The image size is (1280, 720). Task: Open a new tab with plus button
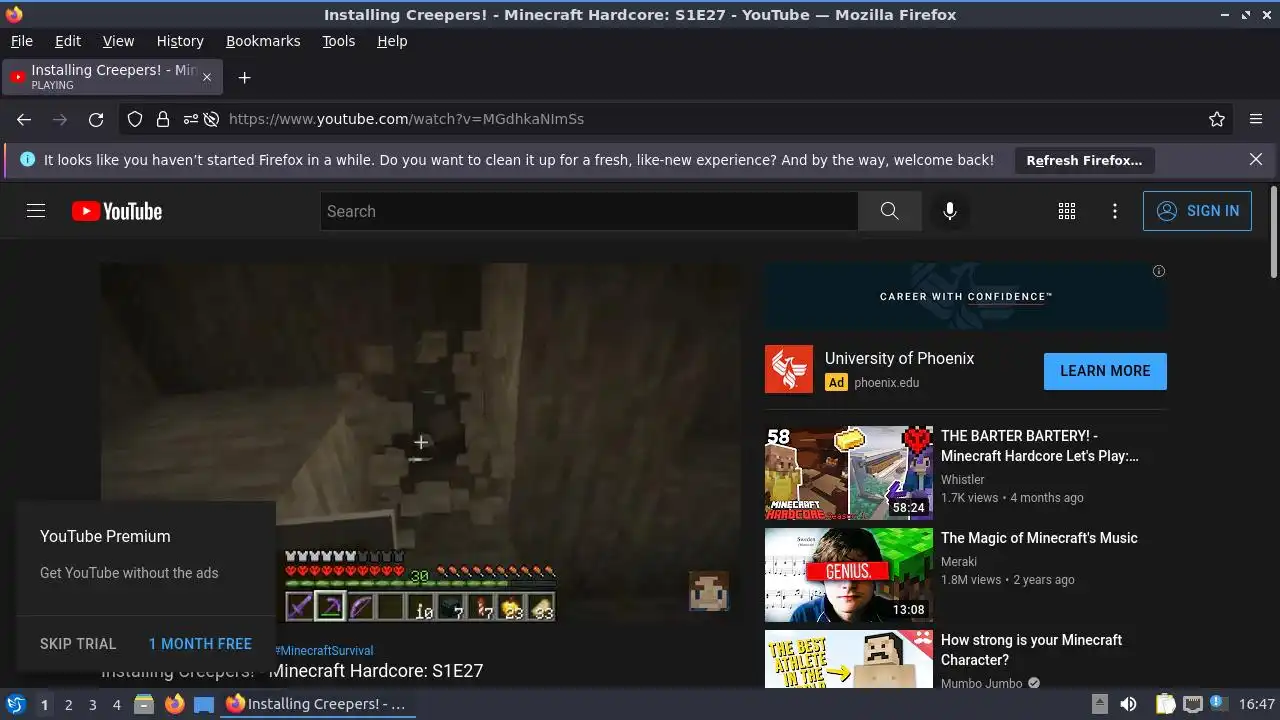[244, 77]
